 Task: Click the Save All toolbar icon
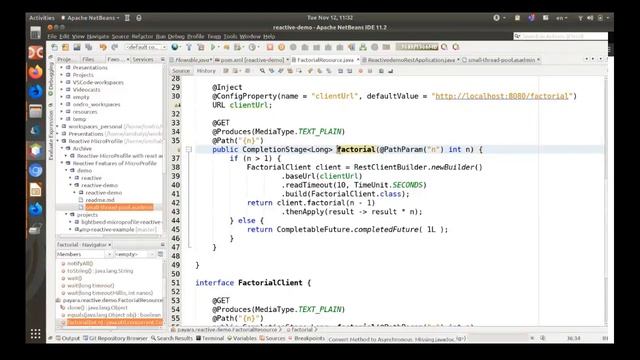pos(89,47)
